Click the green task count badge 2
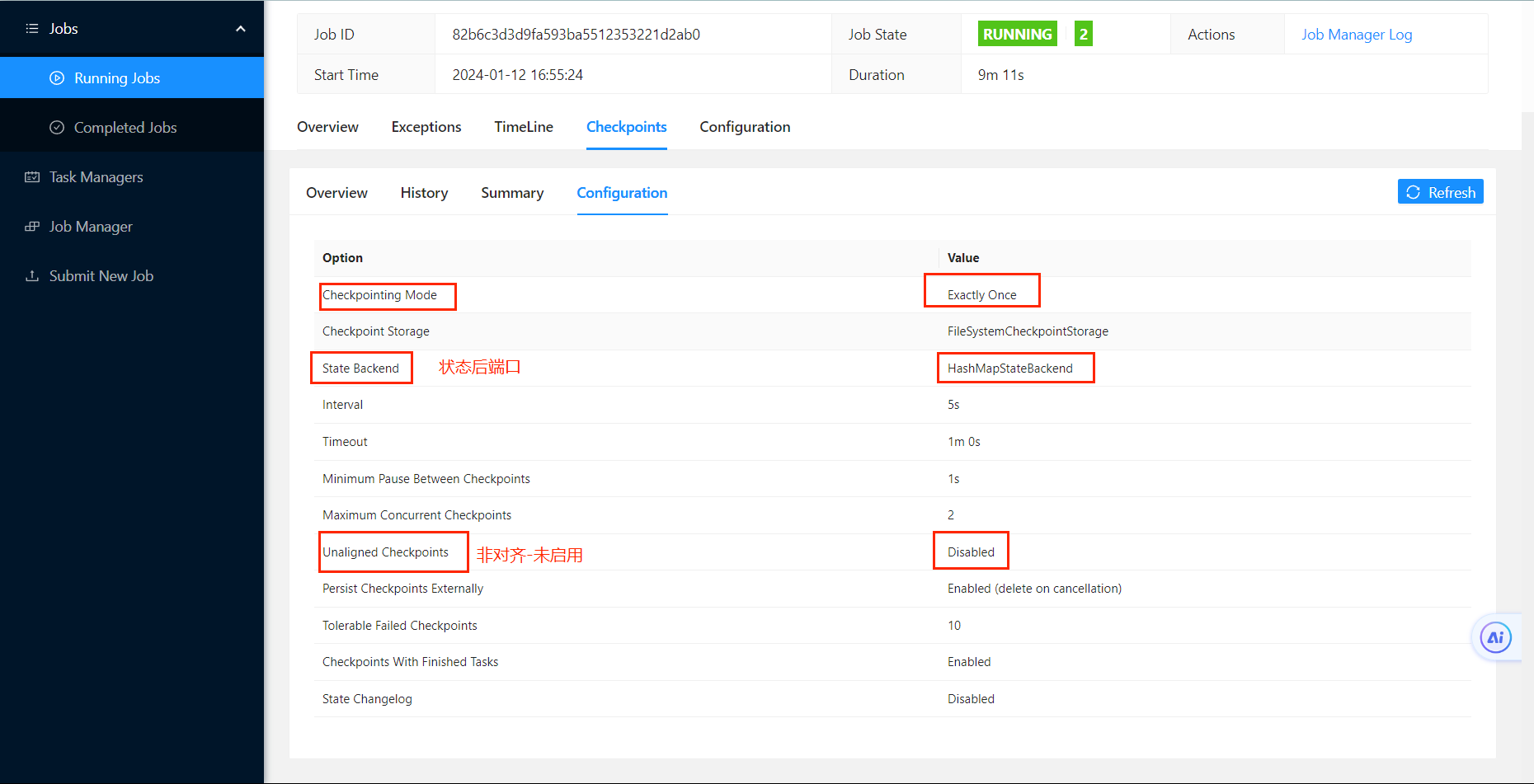The width and height of the screenshot is (1534, 784). pyautogui.click(x=1084, y=34)
